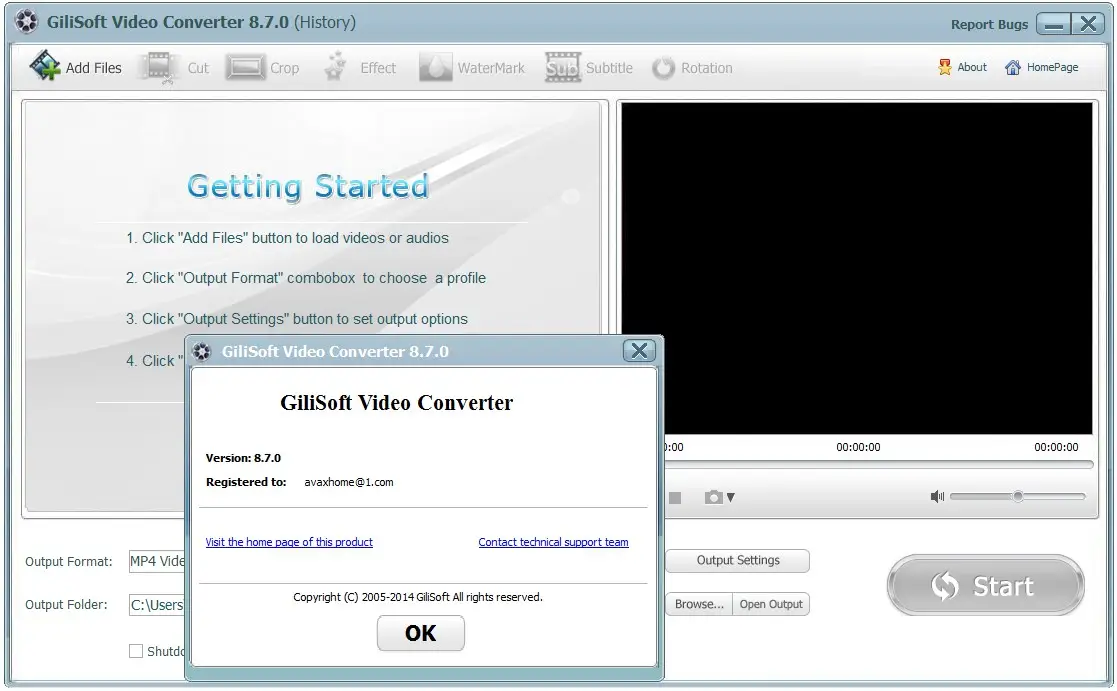Screen dimensions: 1117x691
Task: Click the Output Settings button
Action: 737,561
